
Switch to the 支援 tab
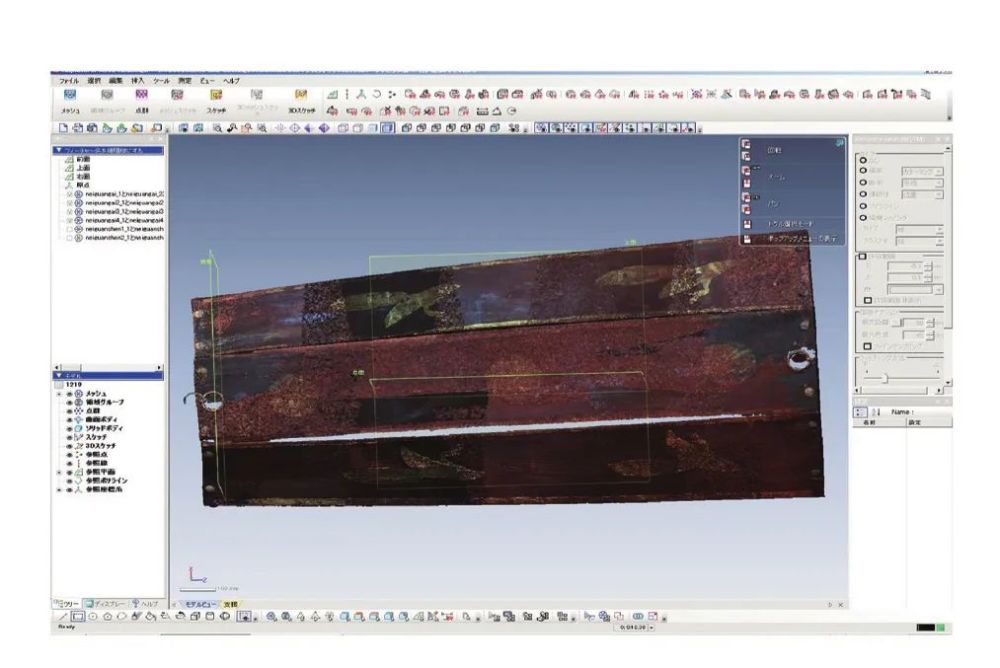pyautogui.click(x=230, y=604)
